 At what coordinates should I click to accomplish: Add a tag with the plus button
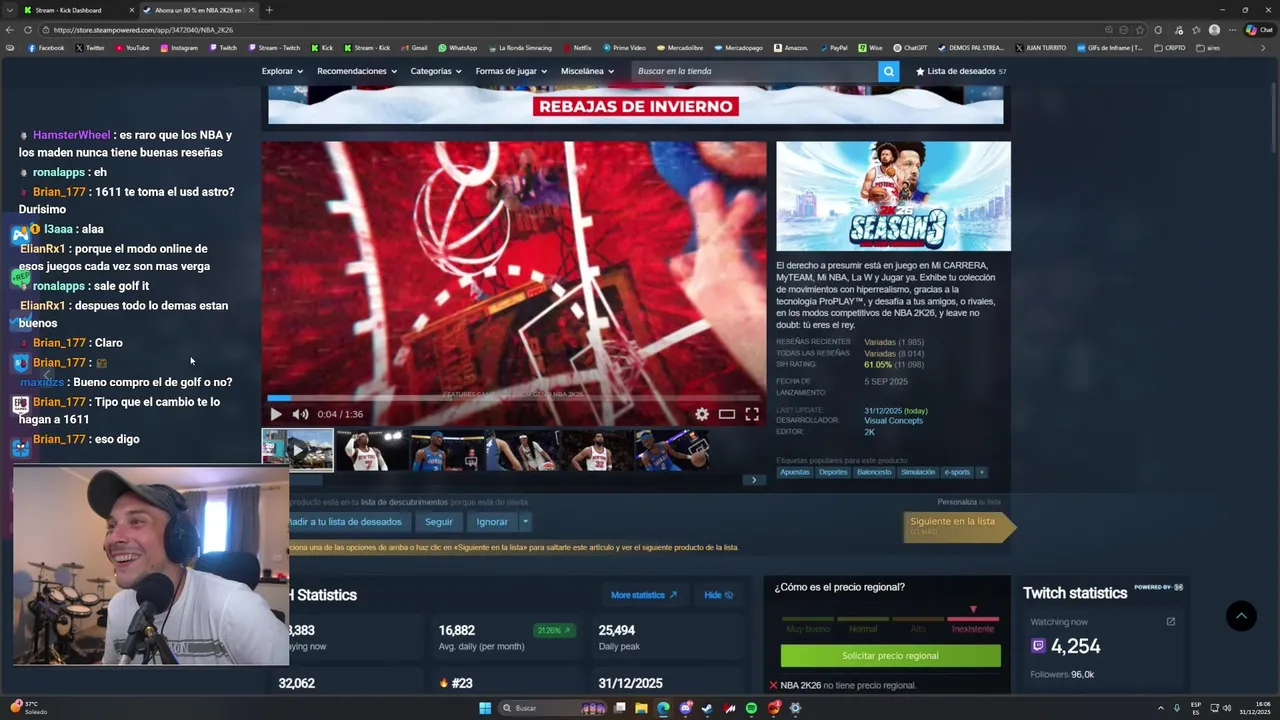click(982, 472)
